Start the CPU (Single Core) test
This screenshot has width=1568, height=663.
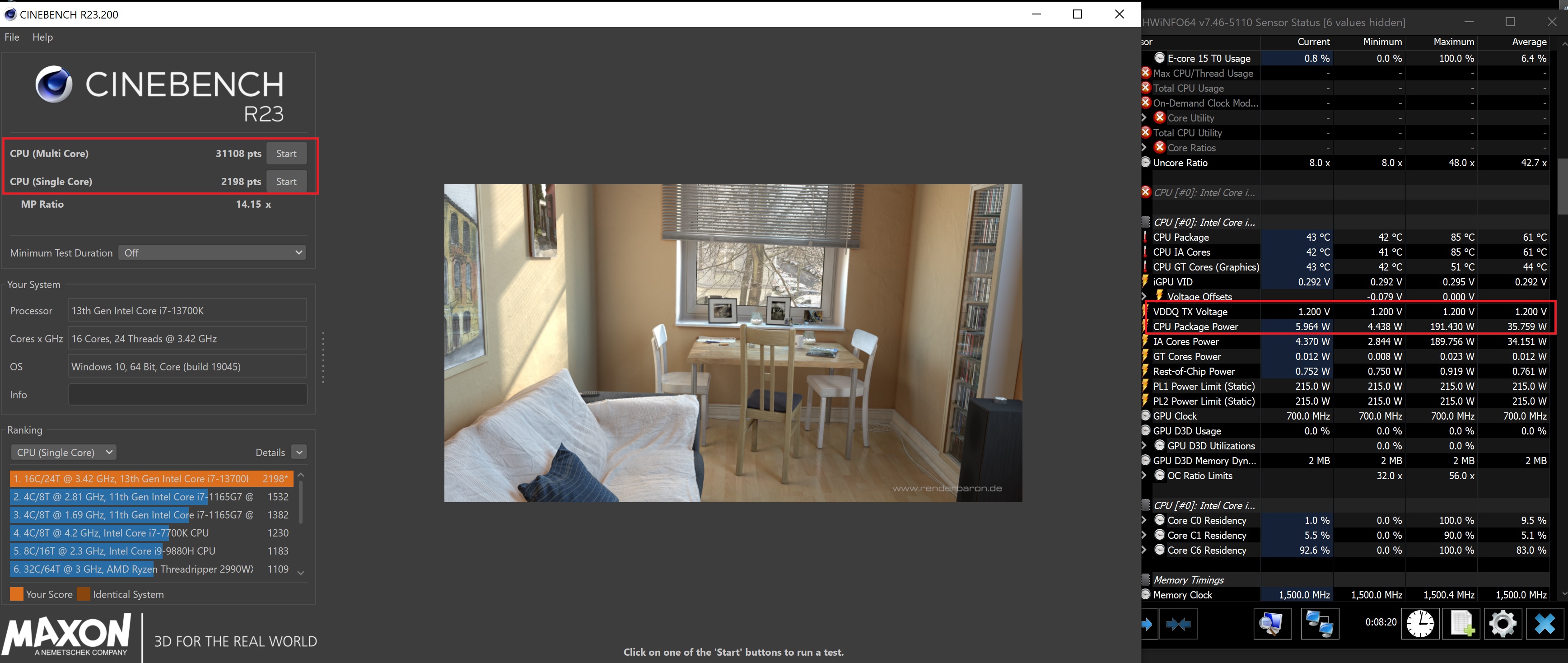pyautogui.click(x=286, y=182)
